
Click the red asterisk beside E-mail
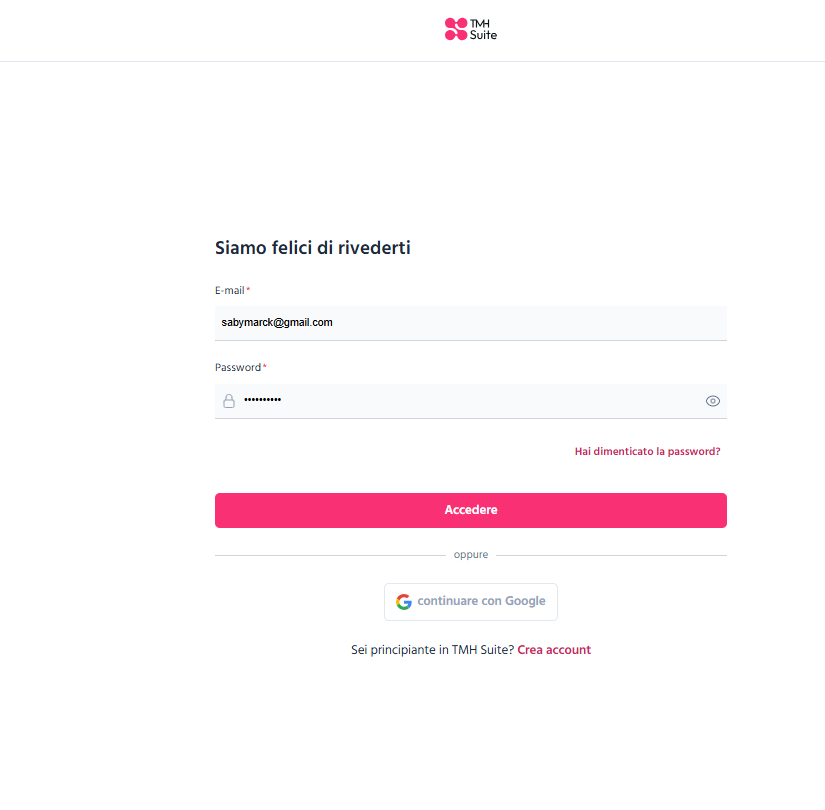tap(248, 288)
